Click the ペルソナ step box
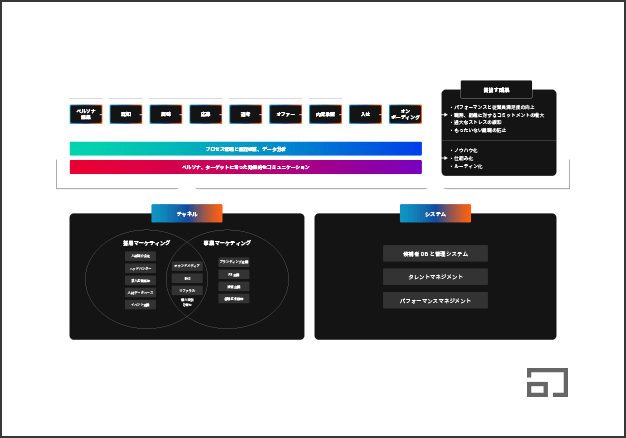 (x=86, y=114)
